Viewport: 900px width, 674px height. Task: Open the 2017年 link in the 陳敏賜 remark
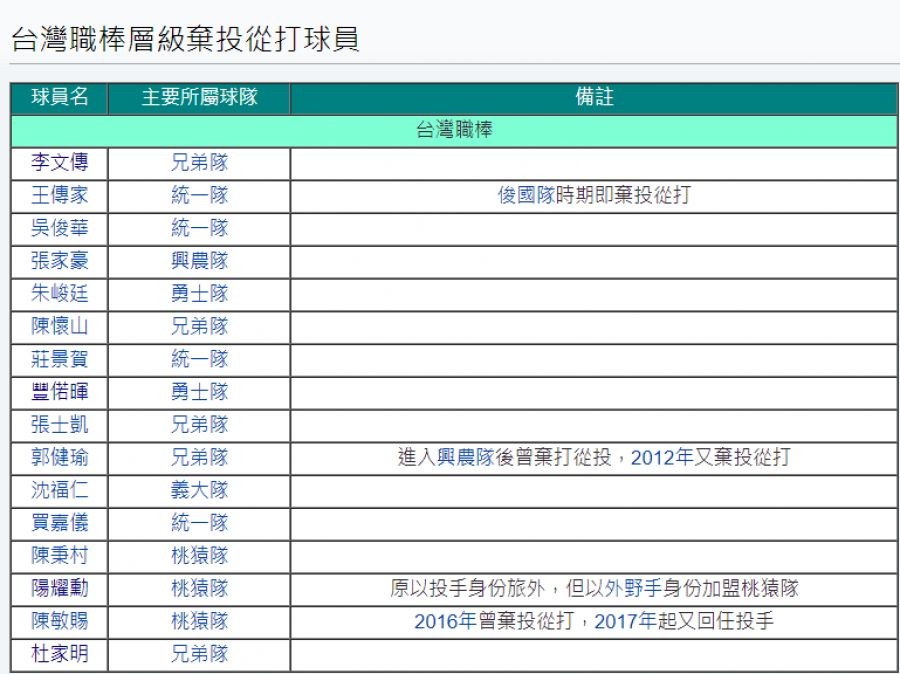click(626, 621)
